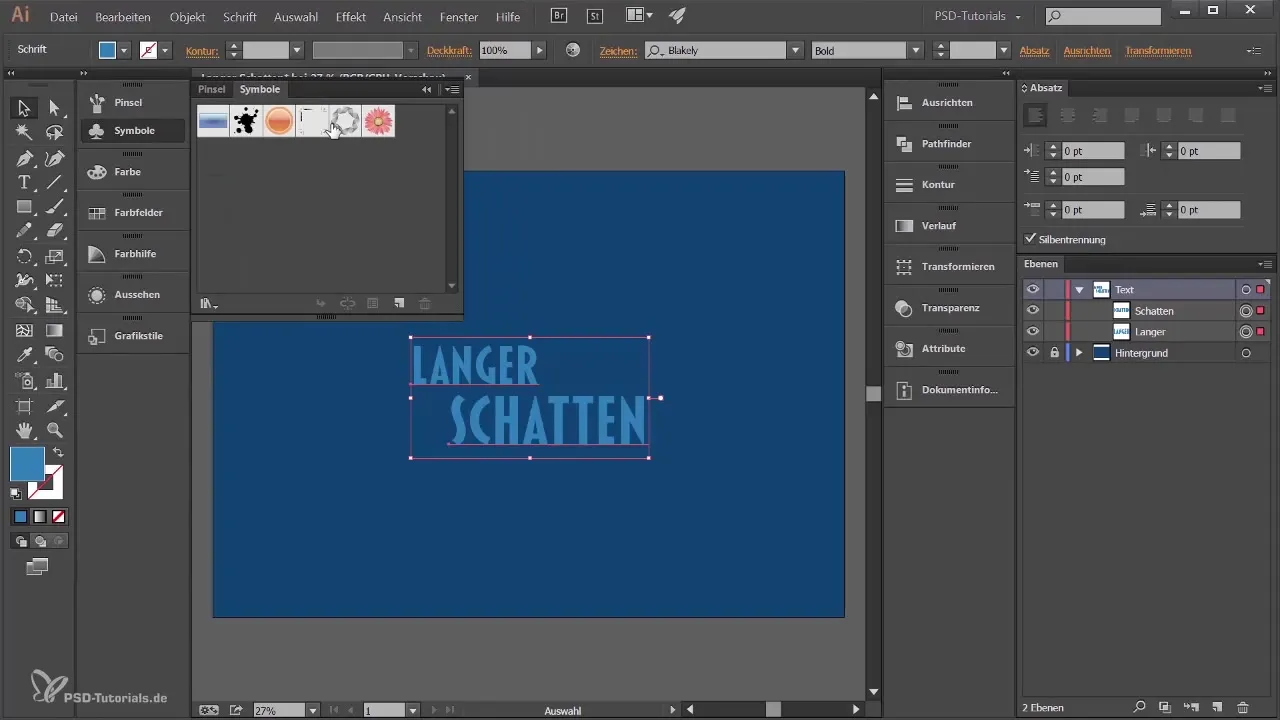Open the stroke color dropdown in control bar

pyautogui.click(x=165, y=50)
